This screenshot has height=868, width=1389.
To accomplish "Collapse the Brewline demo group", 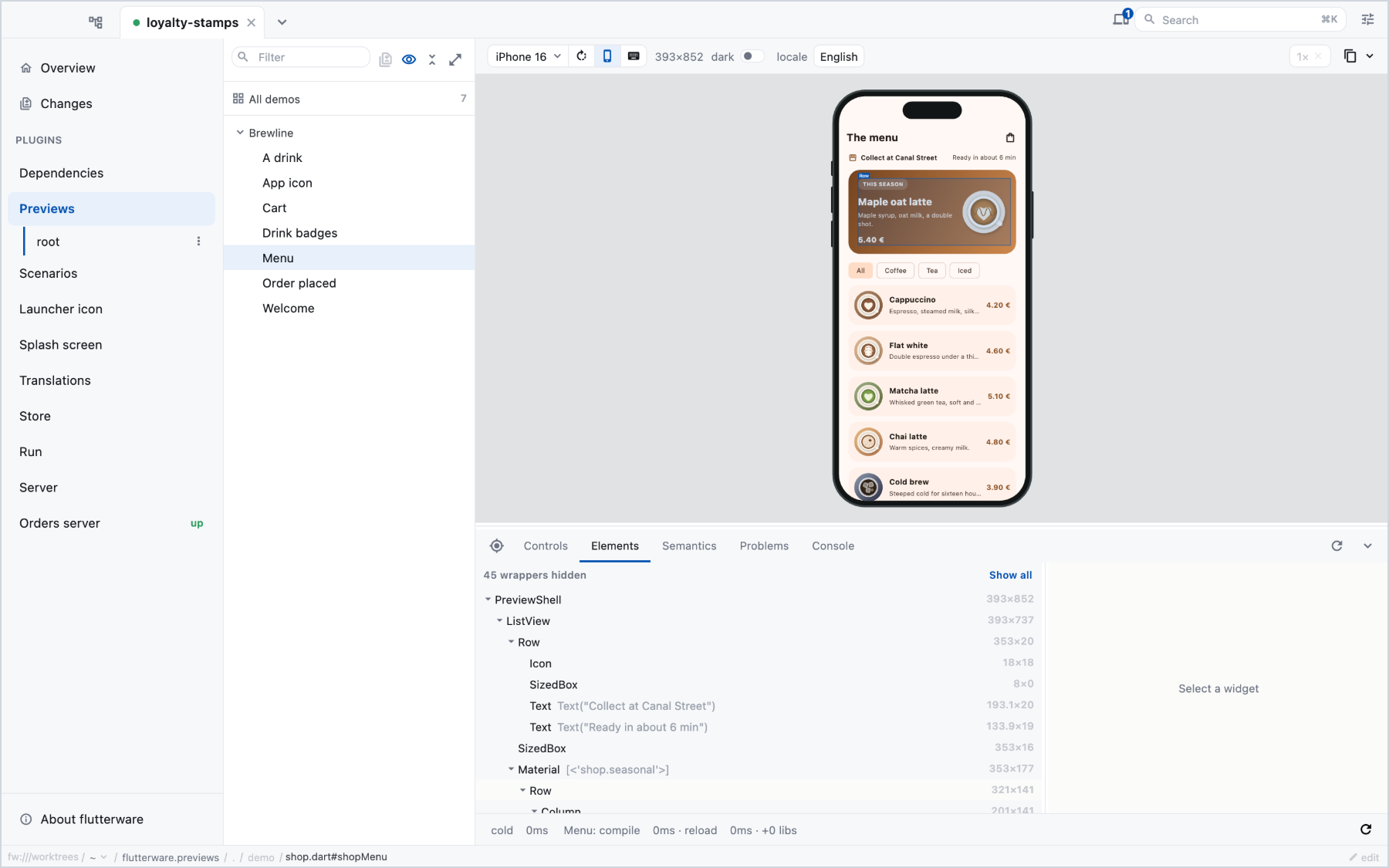I will click(240, 133).
